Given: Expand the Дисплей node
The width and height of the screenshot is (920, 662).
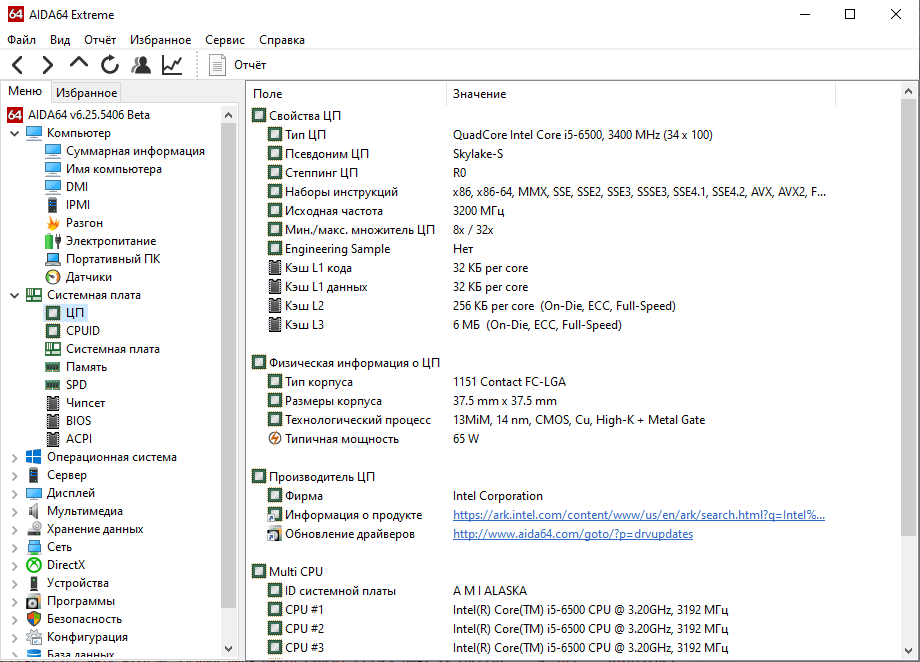Looking at the screenshot, I should click(x=15, y=494).
